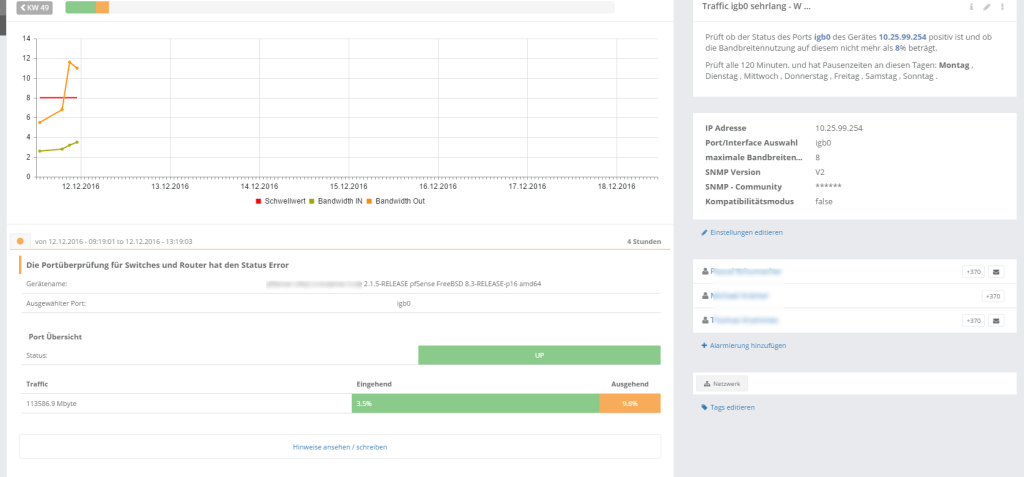Screen dimensions: 1024x477
Task: Click the pencil edit icon in header
Action: [x=986, y=7]
